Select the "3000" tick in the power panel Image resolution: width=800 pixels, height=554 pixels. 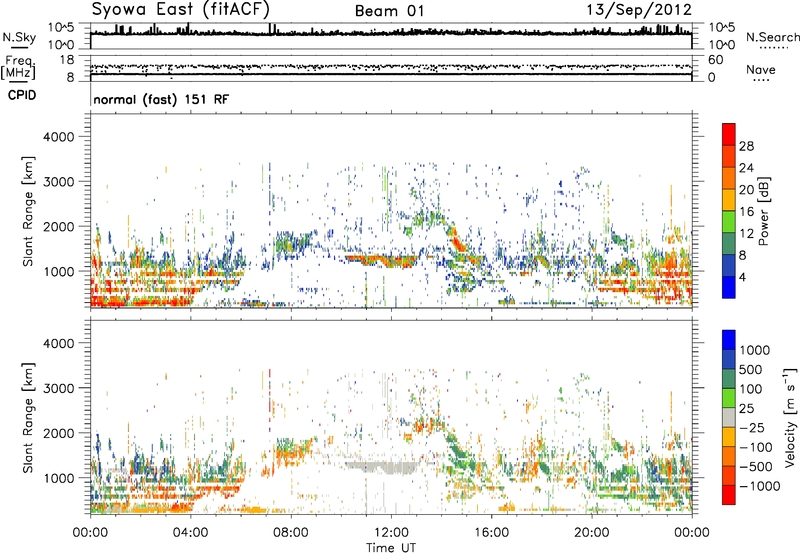click(59, 182)
